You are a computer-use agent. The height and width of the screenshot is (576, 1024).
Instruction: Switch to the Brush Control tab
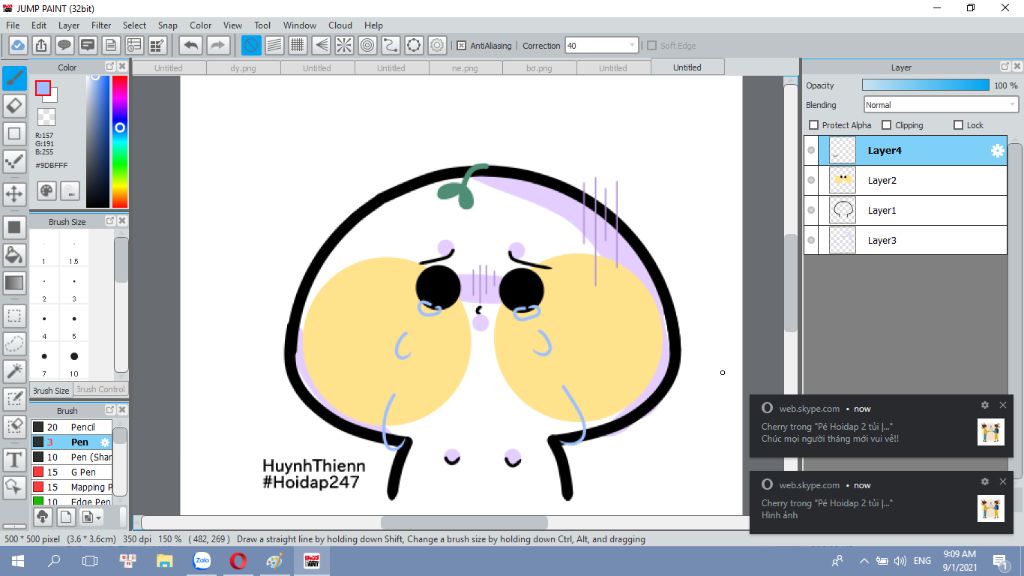[100, 389]
